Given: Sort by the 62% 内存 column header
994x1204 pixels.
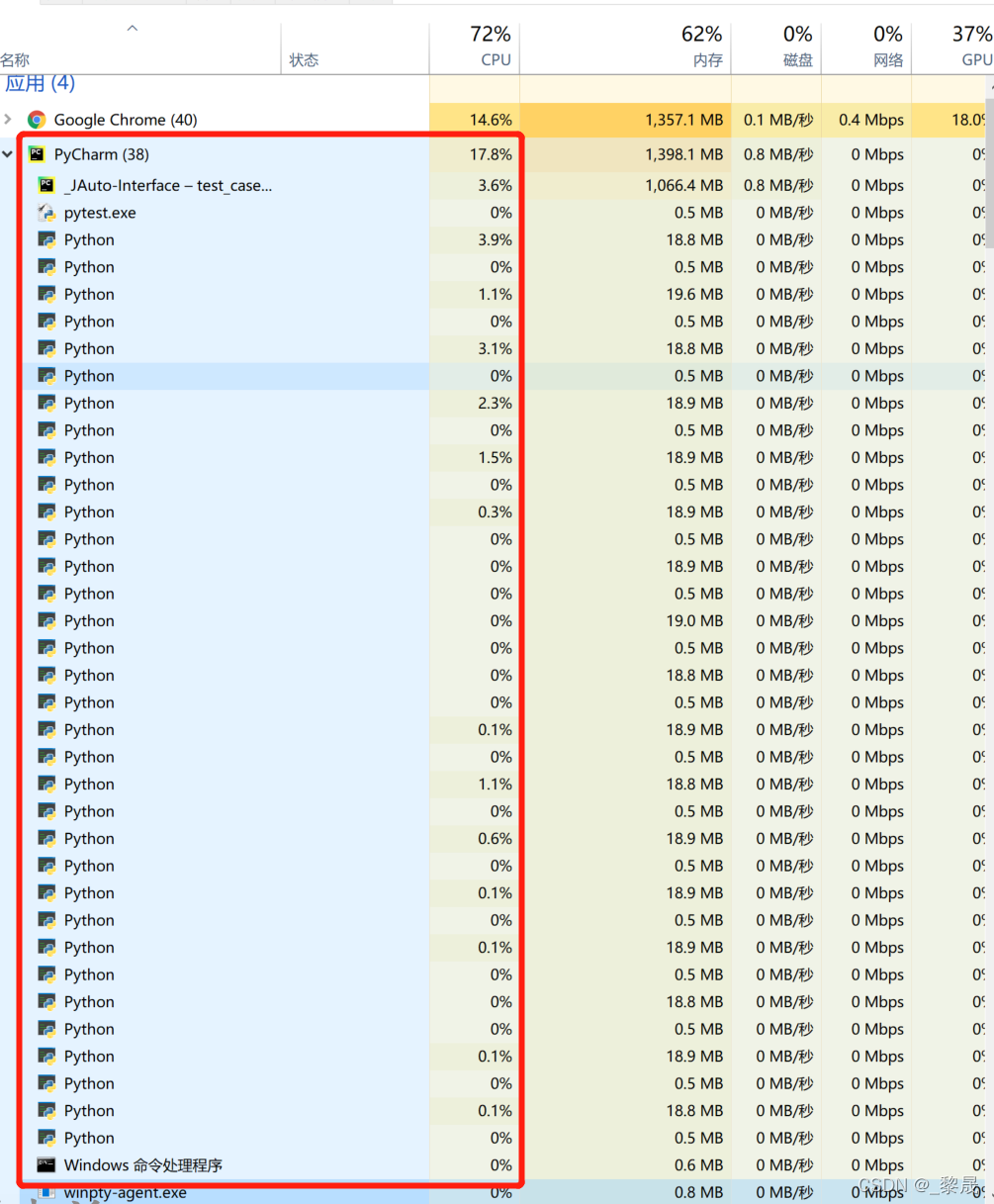Looking at the screenshot, I should (626, 46).
